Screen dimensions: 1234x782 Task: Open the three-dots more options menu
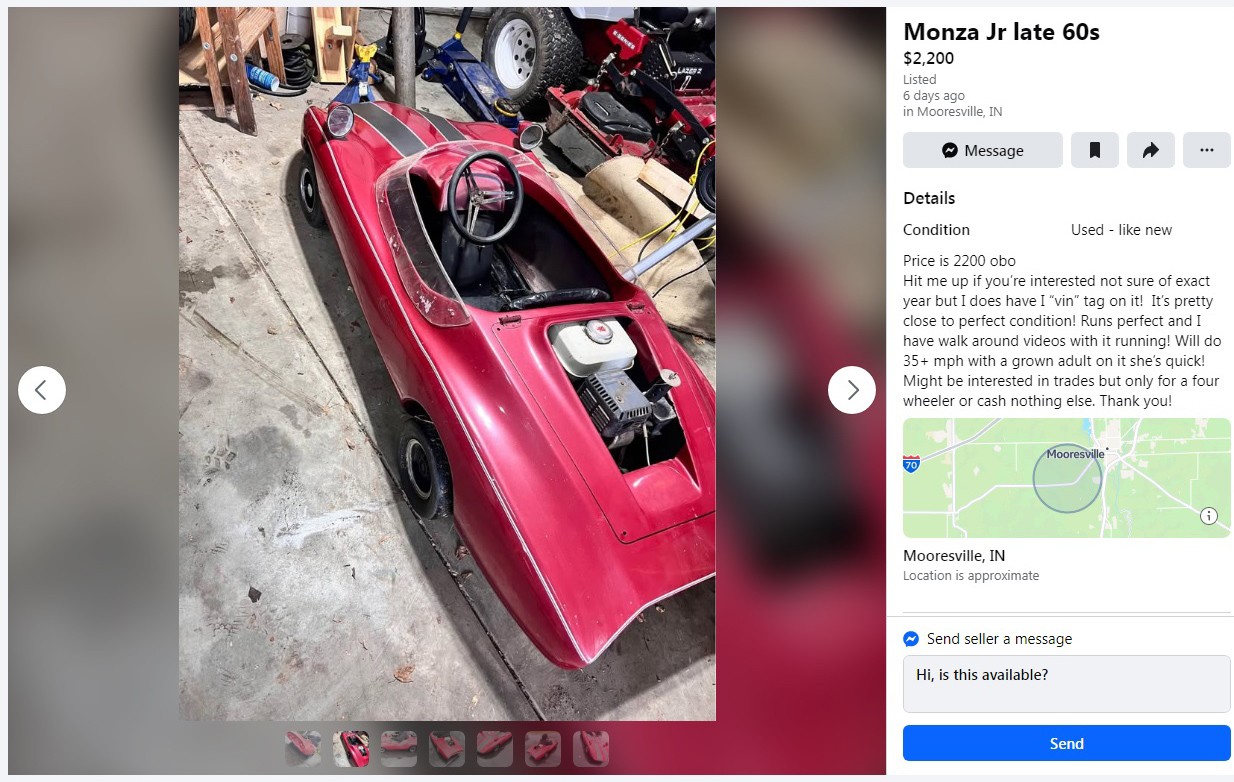[1207, 150]
